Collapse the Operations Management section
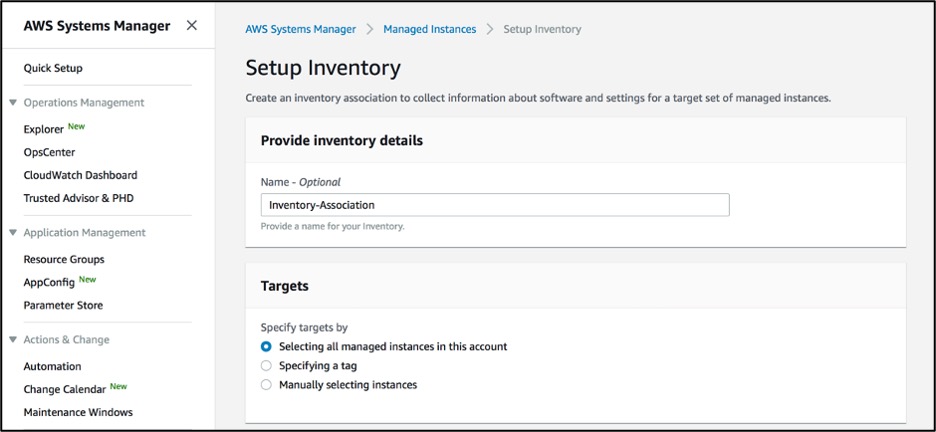The width and height of the screenshot is (936, 432). click(13, 103)
